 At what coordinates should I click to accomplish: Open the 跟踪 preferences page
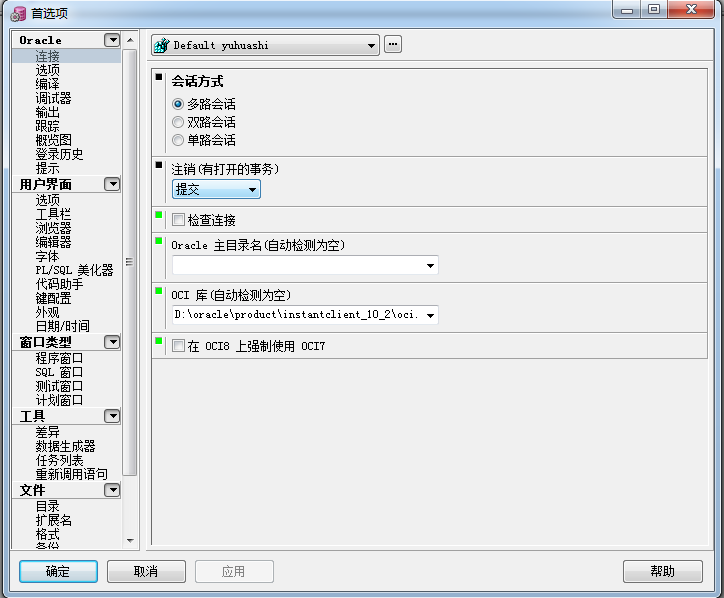pos(48,126)
